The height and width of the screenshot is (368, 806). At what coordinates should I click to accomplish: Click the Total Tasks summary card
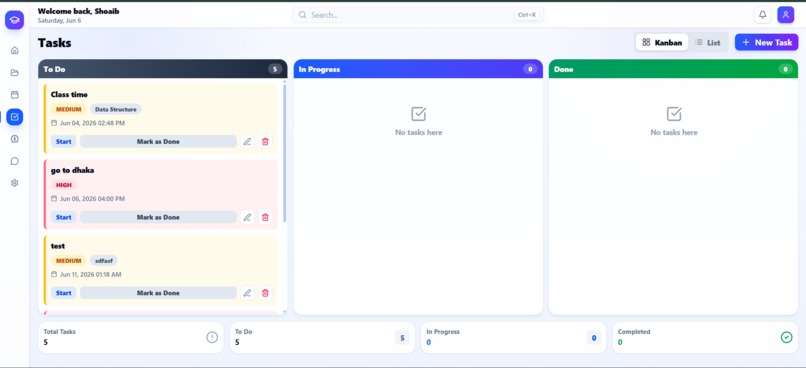(x=131, y=338)
